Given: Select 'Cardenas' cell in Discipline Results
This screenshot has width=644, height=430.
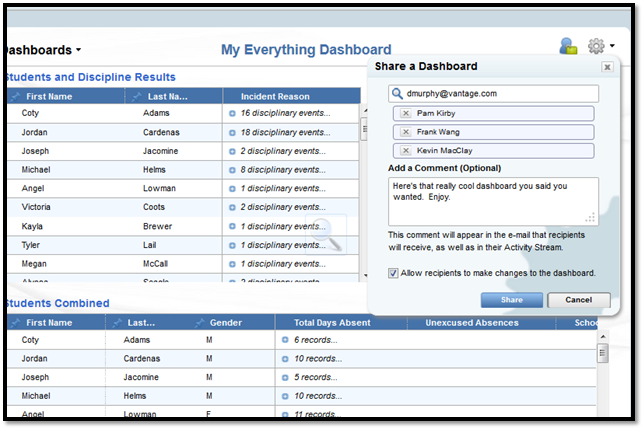Looking at the screenshot, I should [161, 133].
